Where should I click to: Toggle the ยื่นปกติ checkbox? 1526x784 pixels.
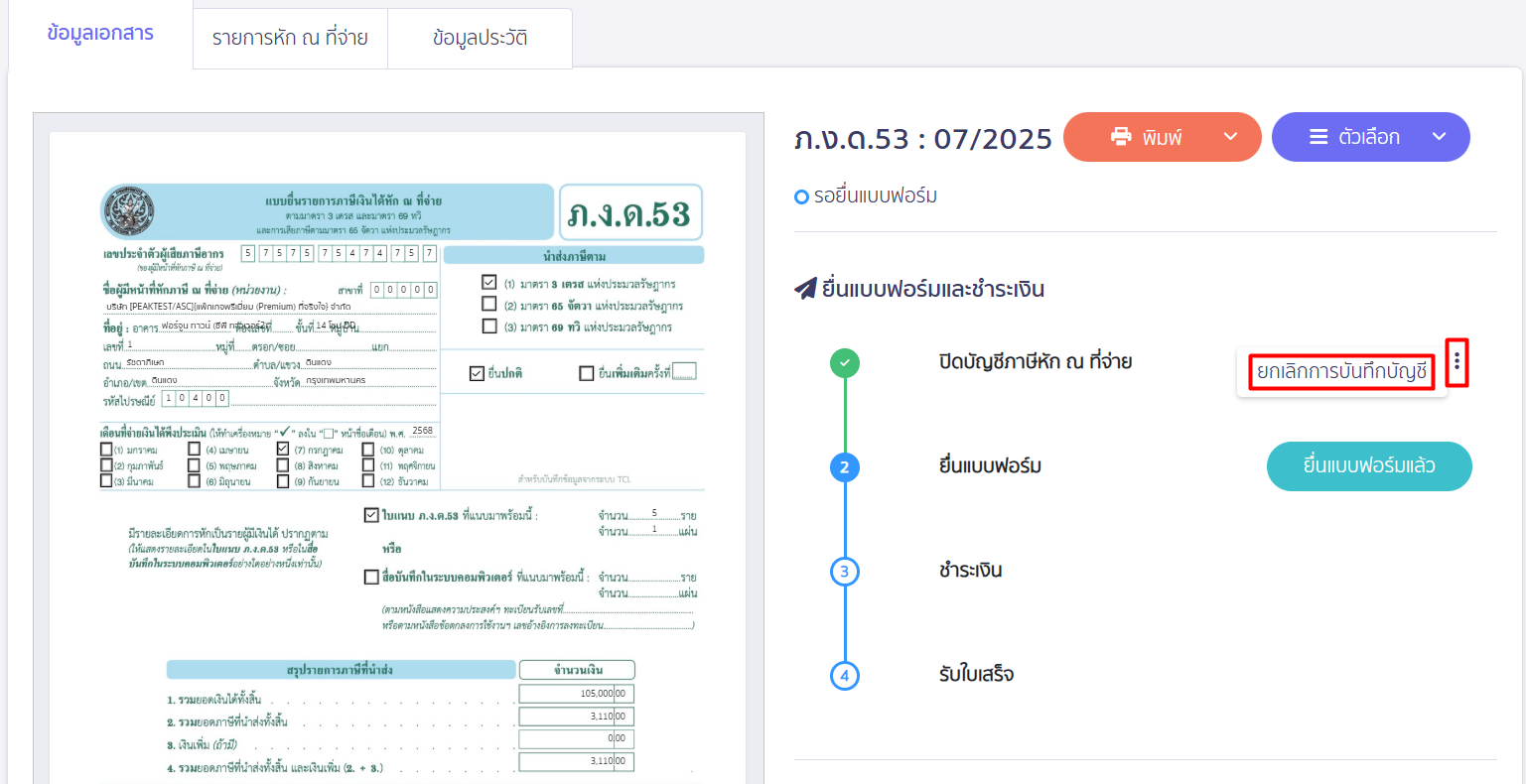(477, 373)
